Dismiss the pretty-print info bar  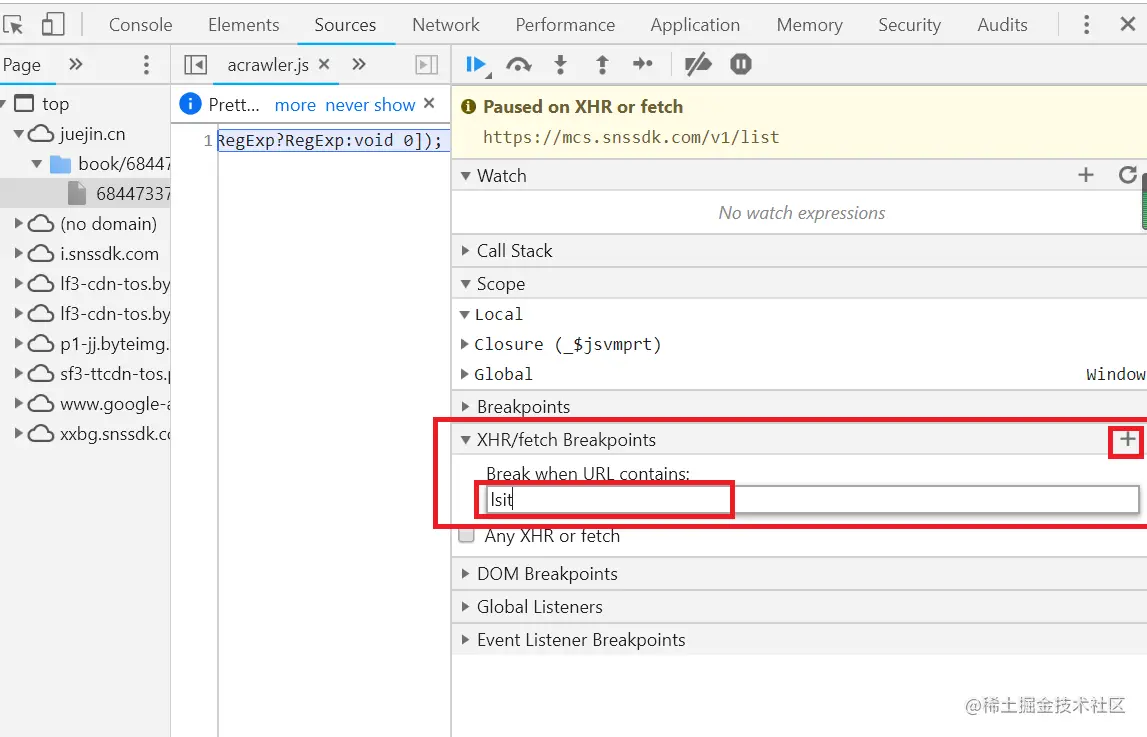[429, 103]
